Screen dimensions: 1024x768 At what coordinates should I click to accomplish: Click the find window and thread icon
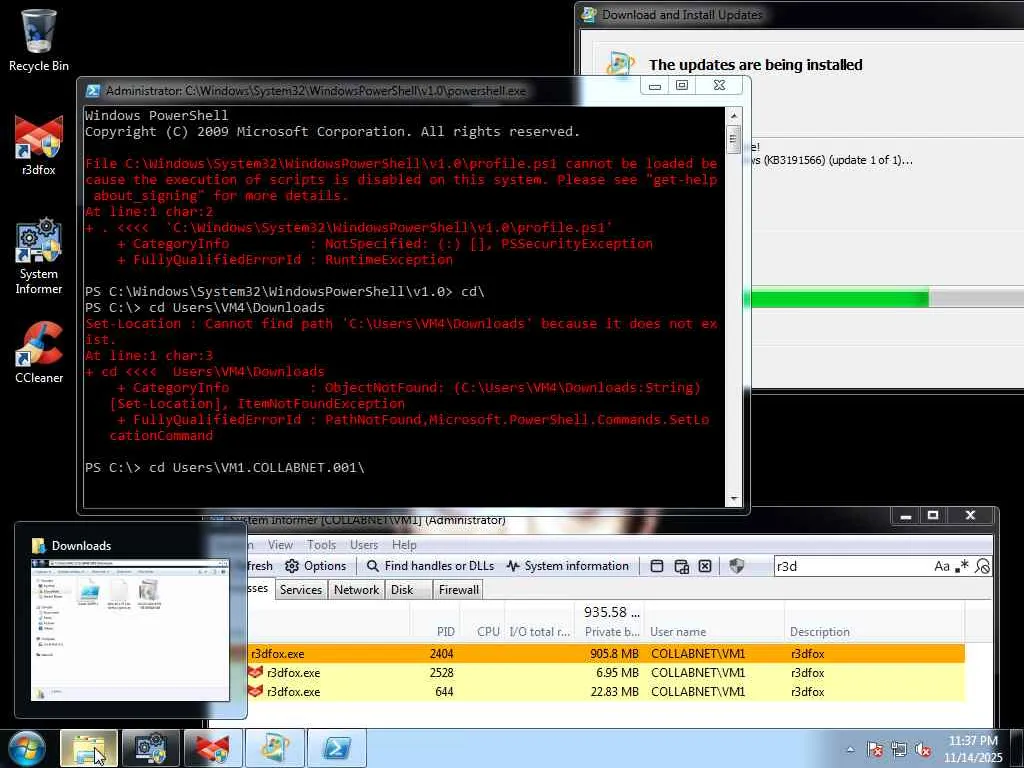[681, 566]
